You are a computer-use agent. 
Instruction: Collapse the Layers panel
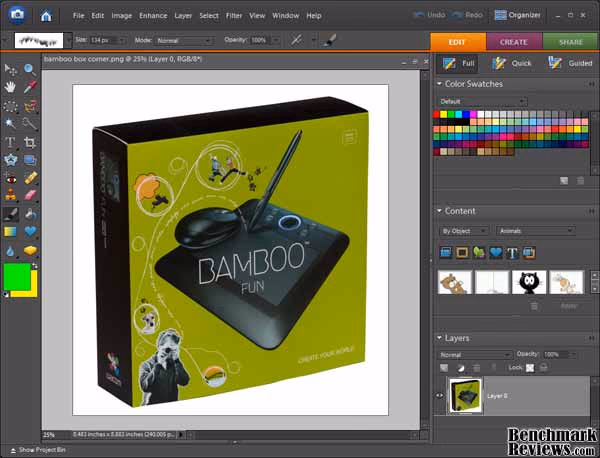tap(439, 337)
